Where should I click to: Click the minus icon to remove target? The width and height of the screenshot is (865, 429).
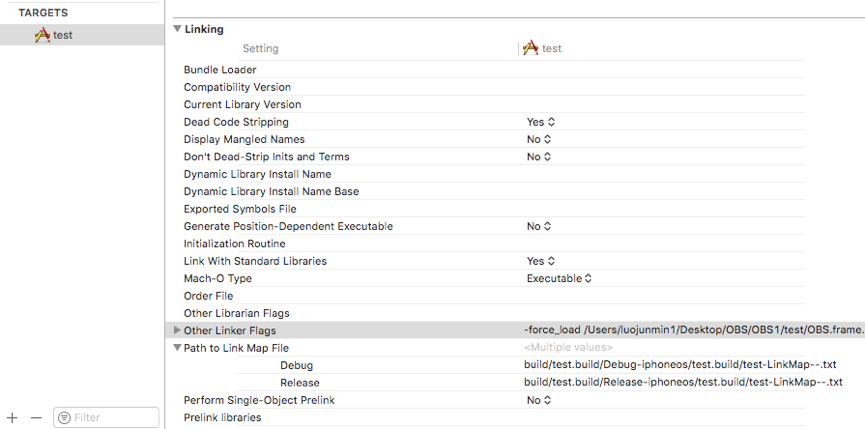tap(36, 417)
